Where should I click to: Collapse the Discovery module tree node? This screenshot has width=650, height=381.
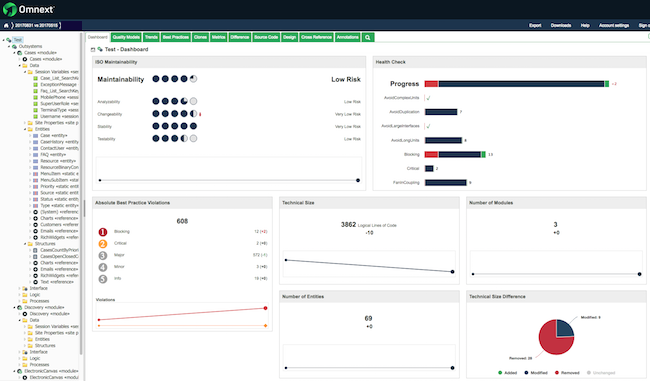point(14,308)
